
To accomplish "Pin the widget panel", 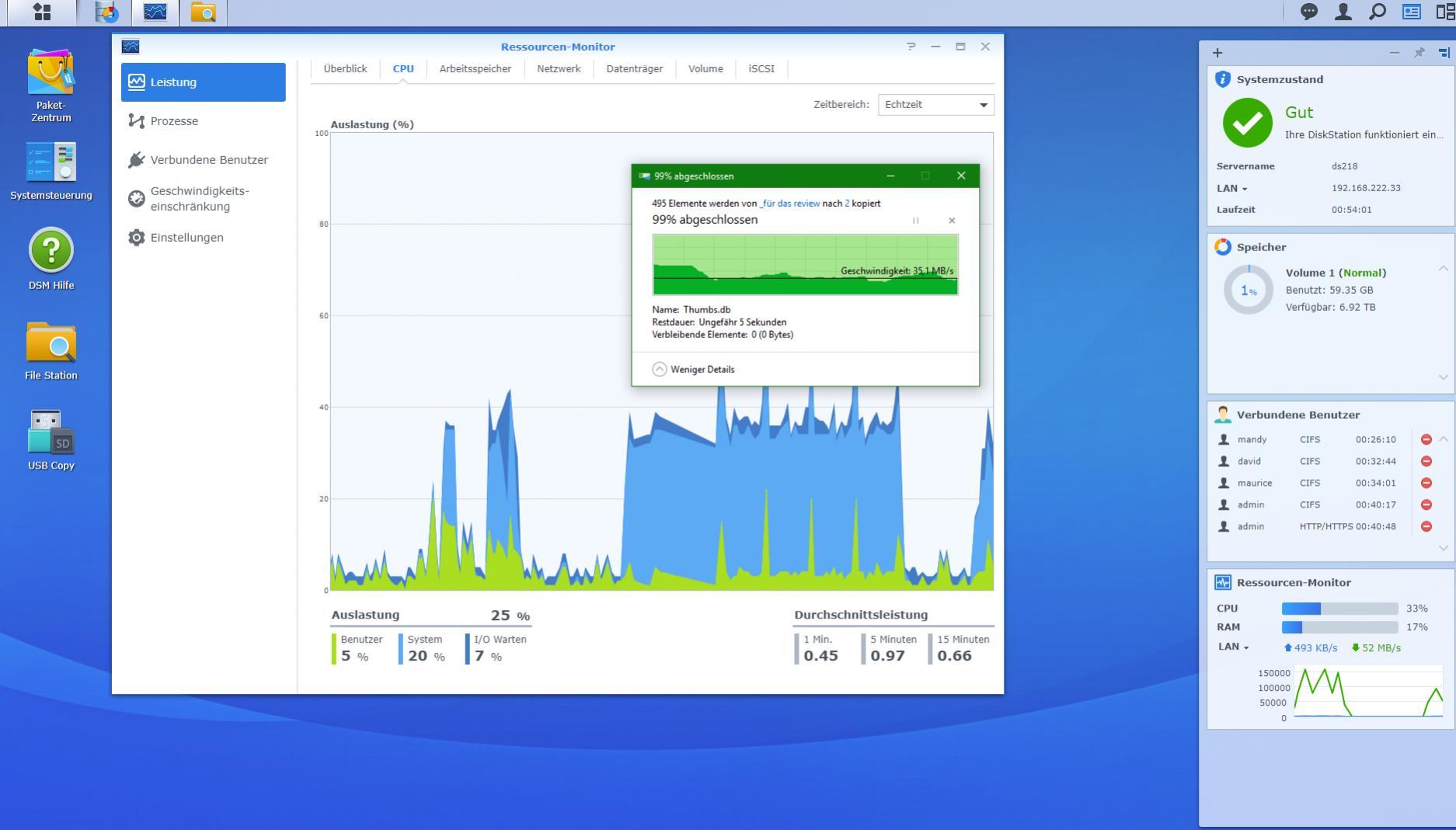I will tap(1419, 53).
